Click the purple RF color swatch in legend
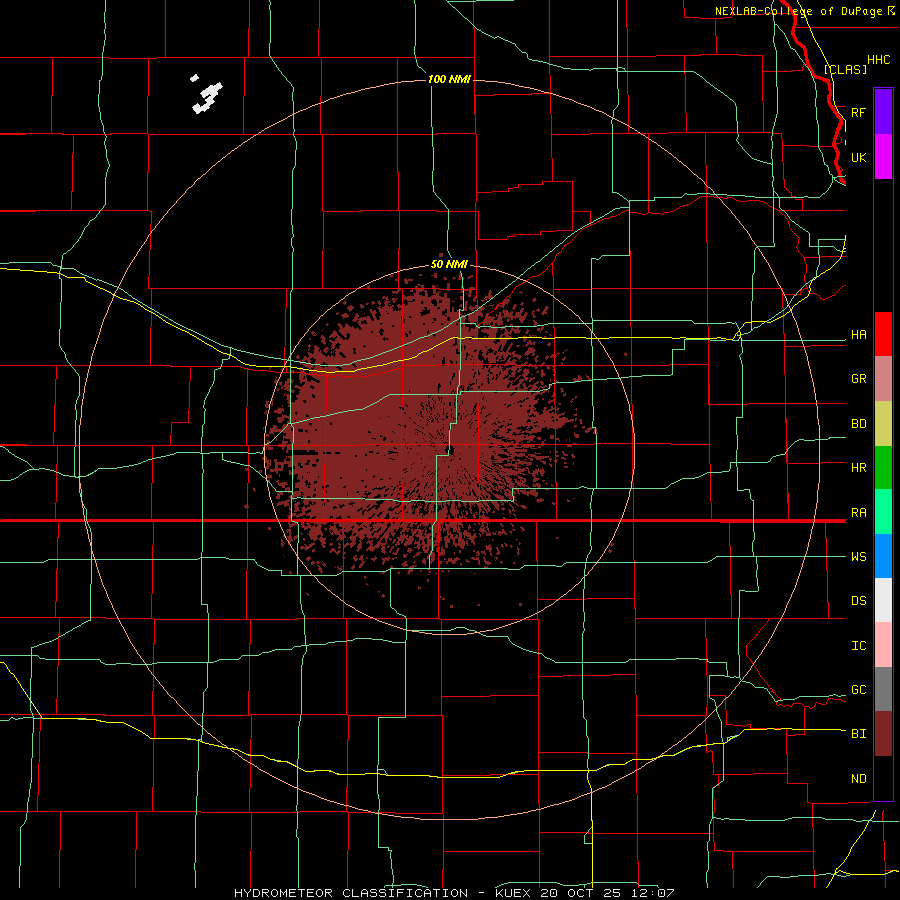 point(883,112)
